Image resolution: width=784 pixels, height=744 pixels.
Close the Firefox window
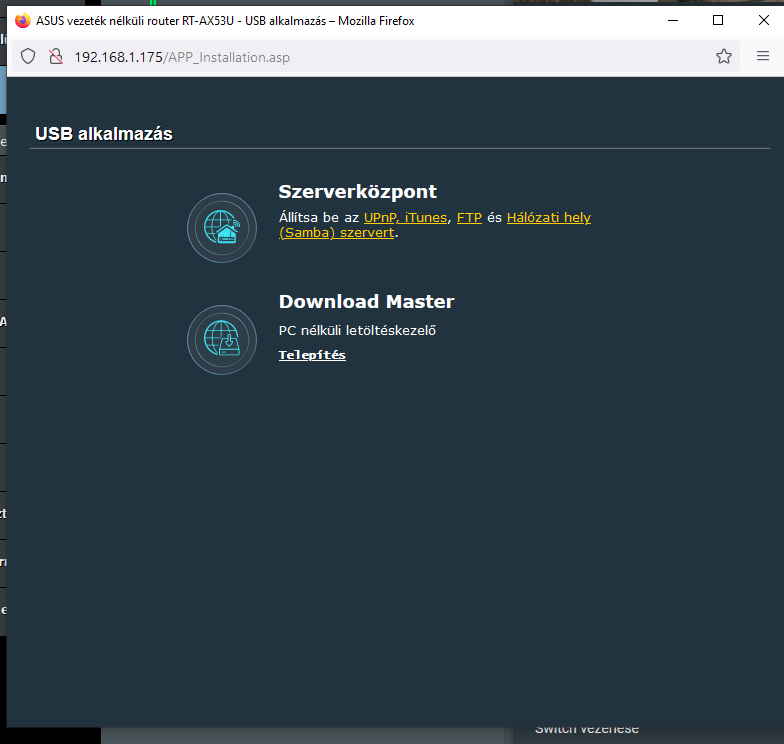click(x=764, y=20)
